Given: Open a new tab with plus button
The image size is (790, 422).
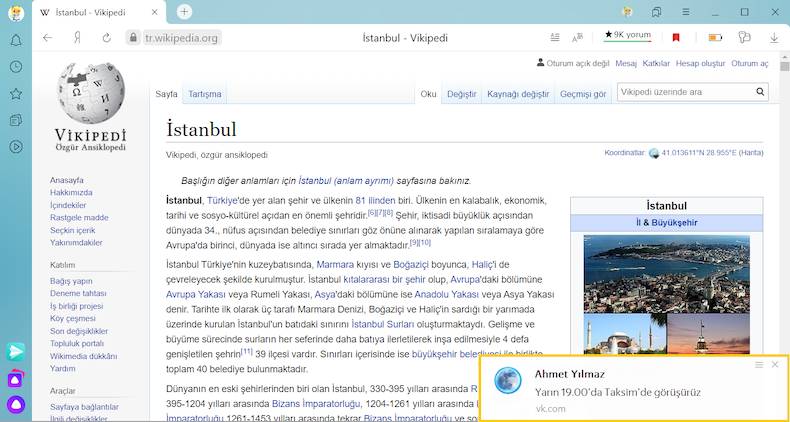Looking at the screenshot, I should coord(184,12).
